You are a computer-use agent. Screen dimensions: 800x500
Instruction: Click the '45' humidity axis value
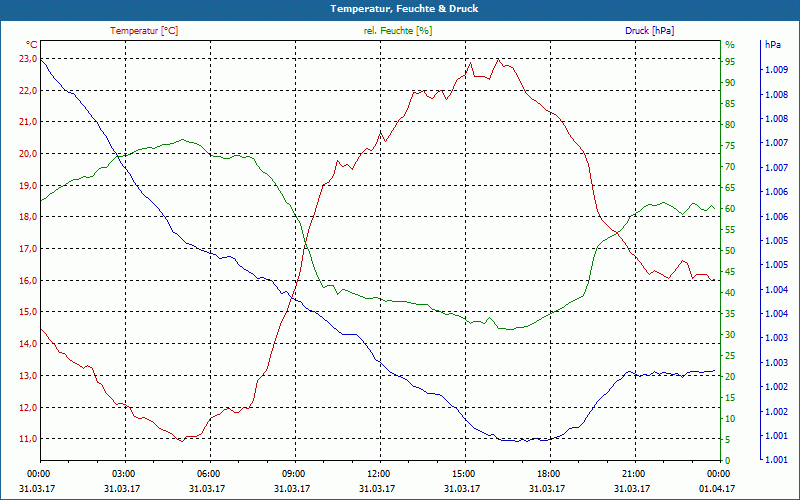pos(730,271)
